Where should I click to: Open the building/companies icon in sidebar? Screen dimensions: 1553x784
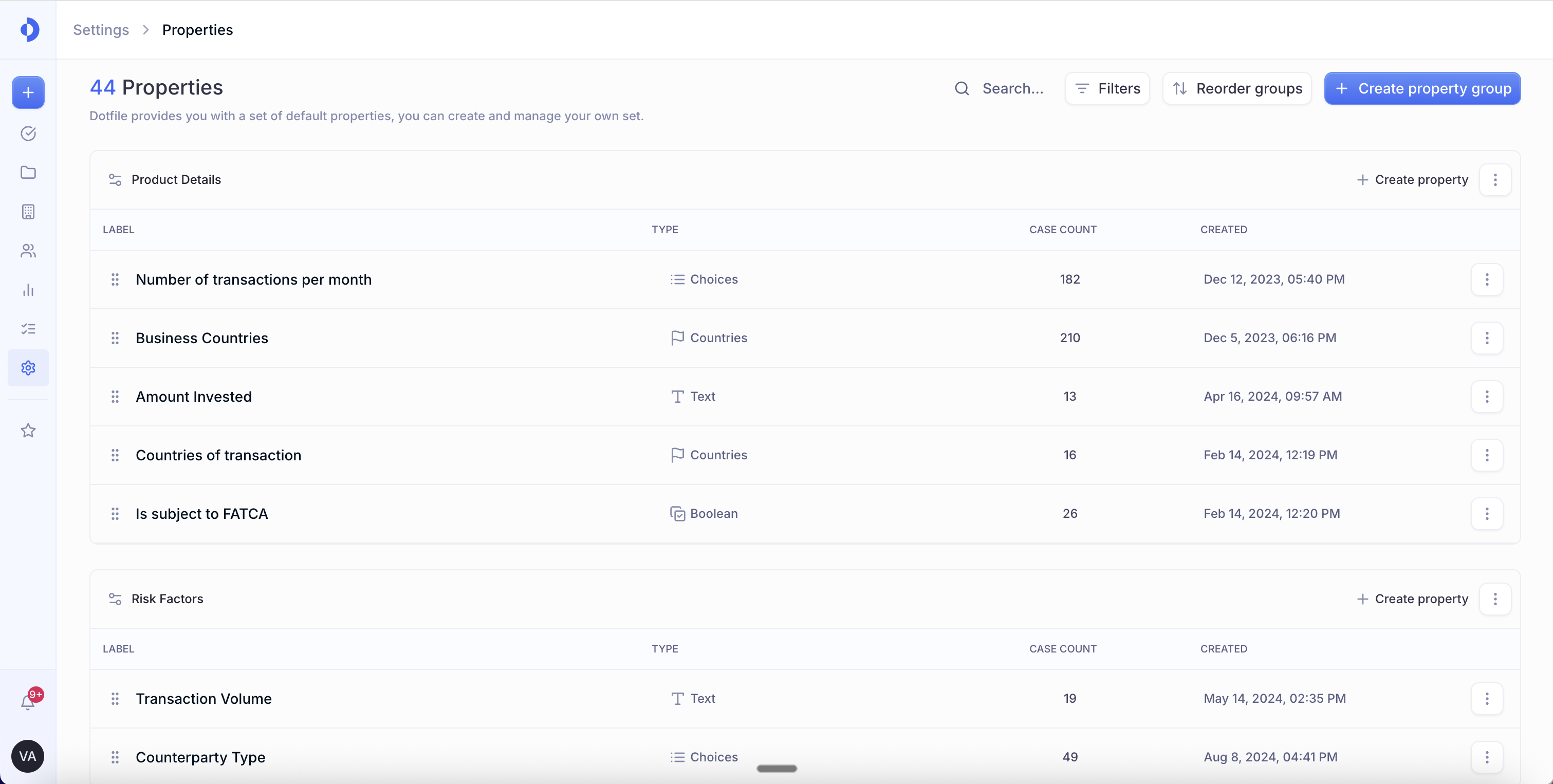(28, 212)
